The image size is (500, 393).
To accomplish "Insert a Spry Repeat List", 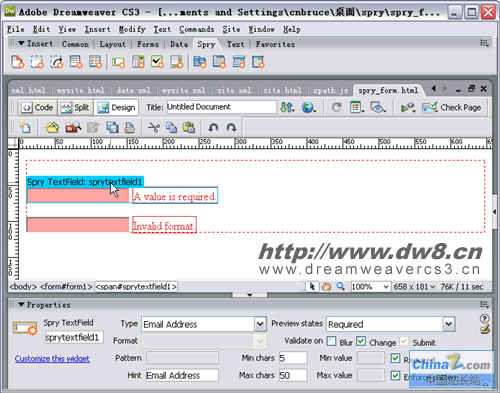I will click(76, 62).
